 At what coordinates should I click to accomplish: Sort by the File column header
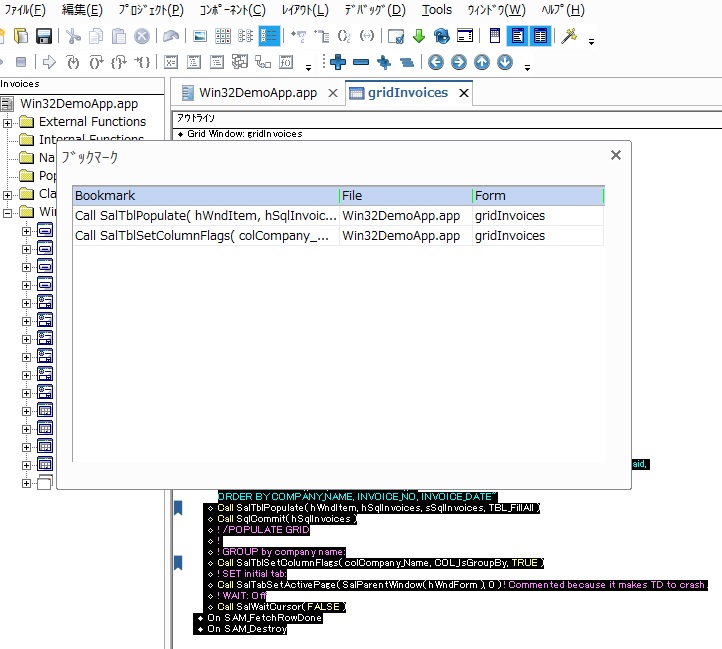[406, 195]
